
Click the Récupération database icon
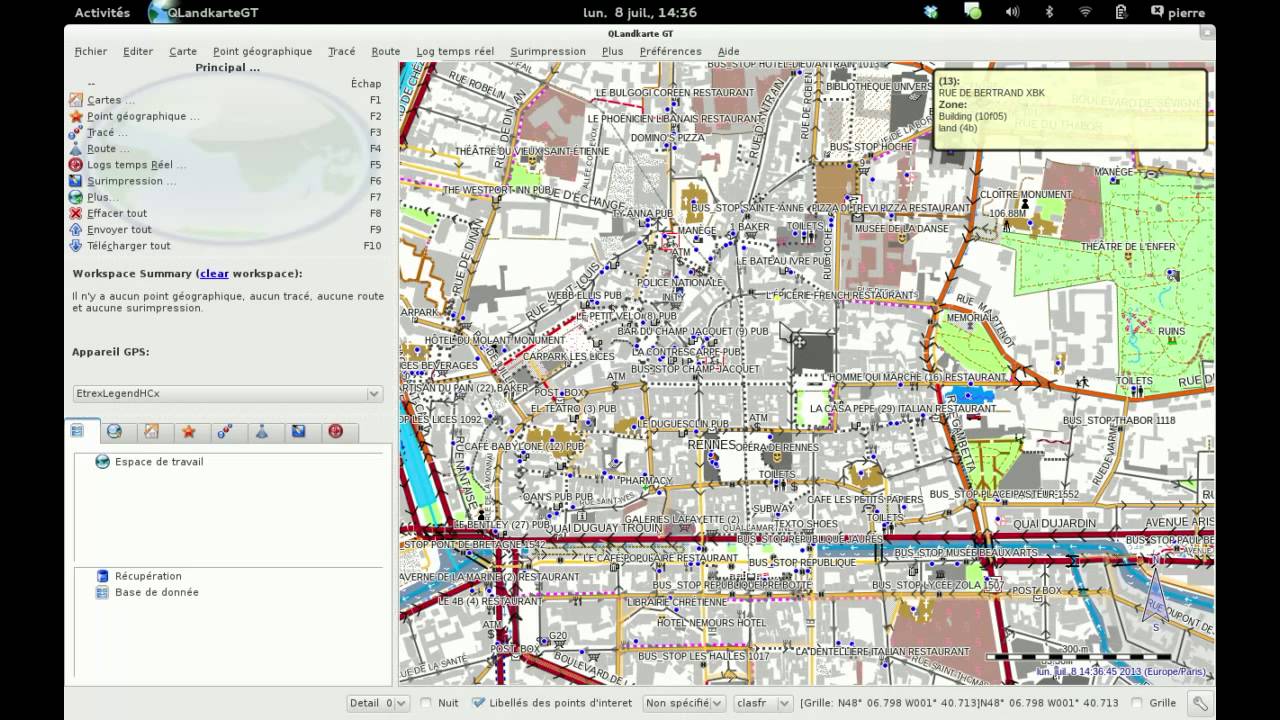(102, 576)
